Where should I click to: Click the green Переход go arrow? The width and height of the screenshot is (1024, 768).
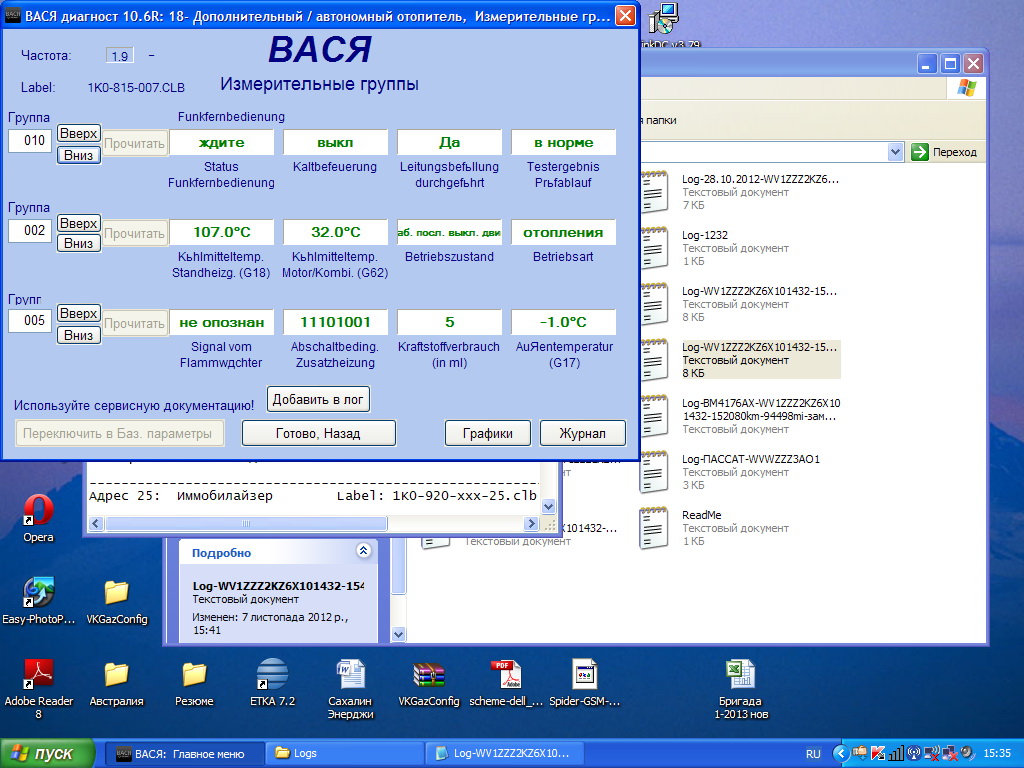click(x=920, y=152)
